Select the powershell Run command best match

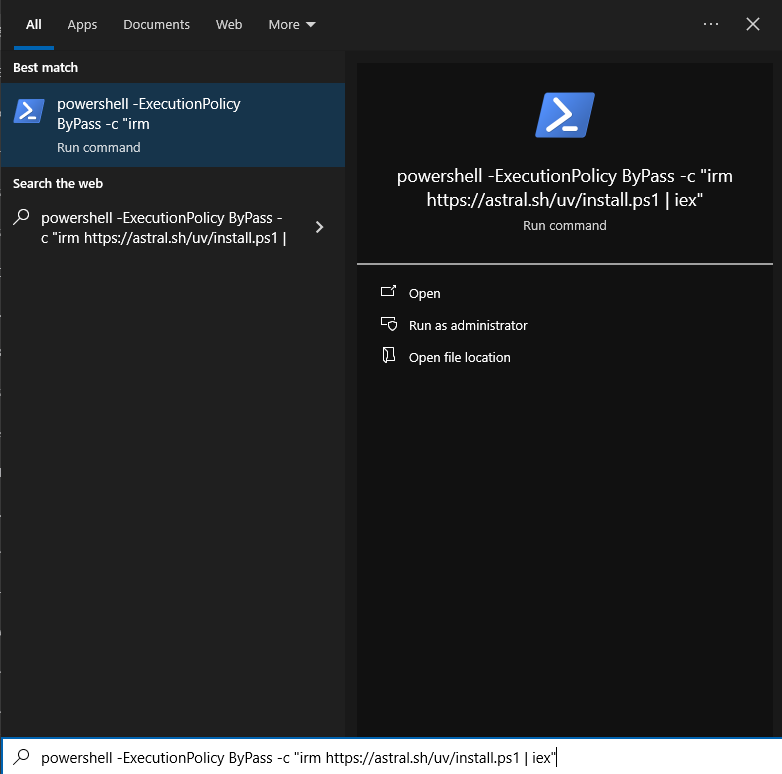click(x=173, y=125)
